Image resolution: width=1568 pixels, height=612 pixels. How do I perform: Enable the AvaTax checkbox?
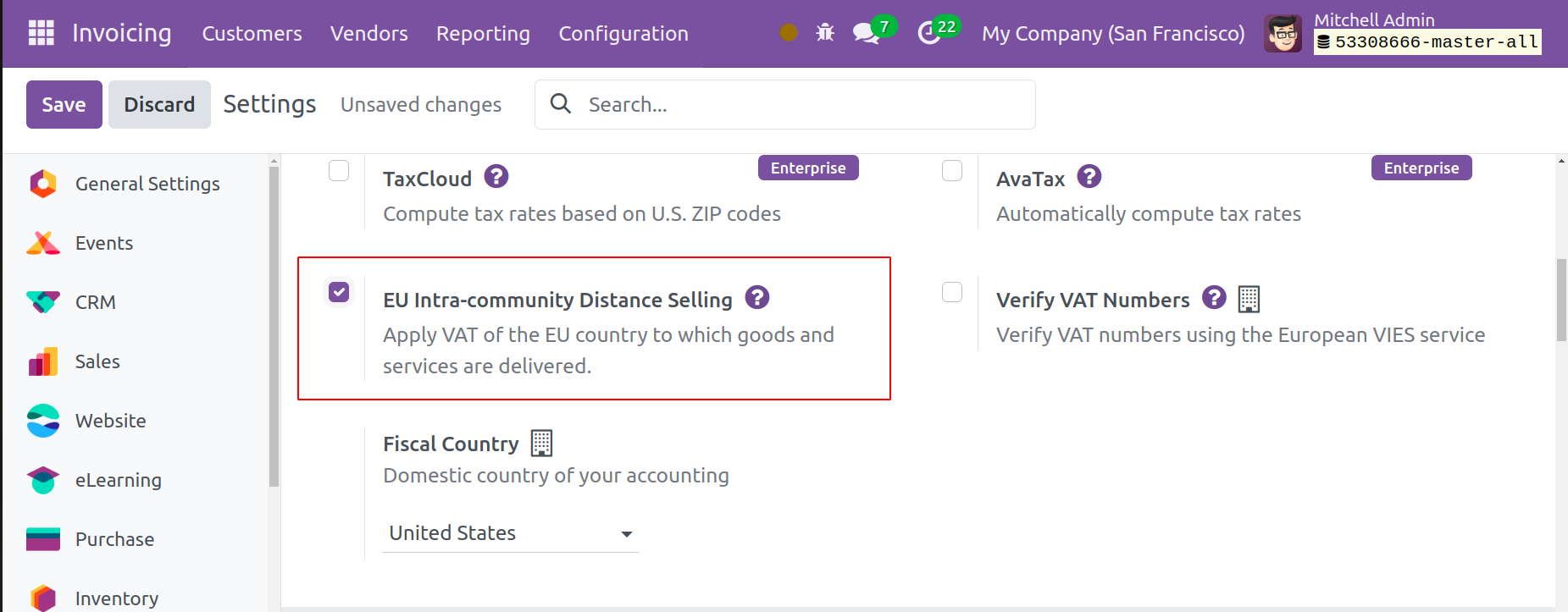click(x=952, y=171)
